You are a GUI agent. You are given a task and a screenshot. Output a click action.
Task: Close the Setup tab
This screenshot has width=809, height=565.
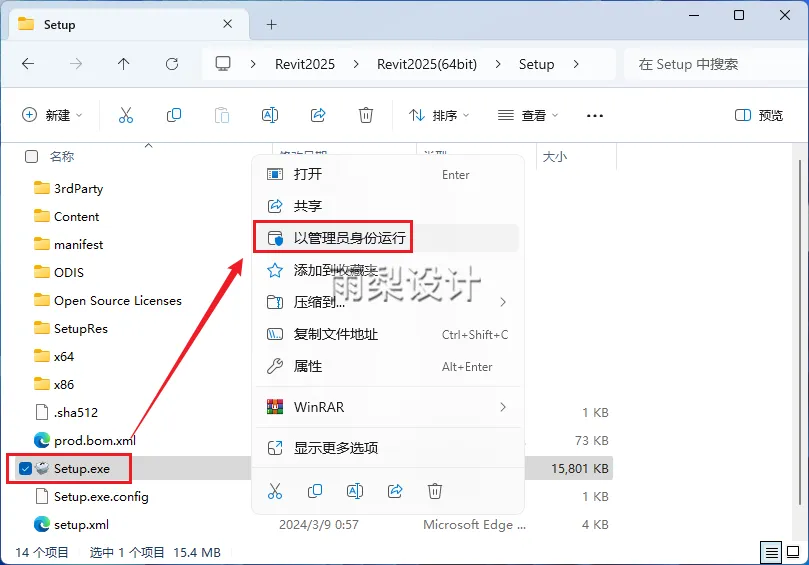click(228, 24)
